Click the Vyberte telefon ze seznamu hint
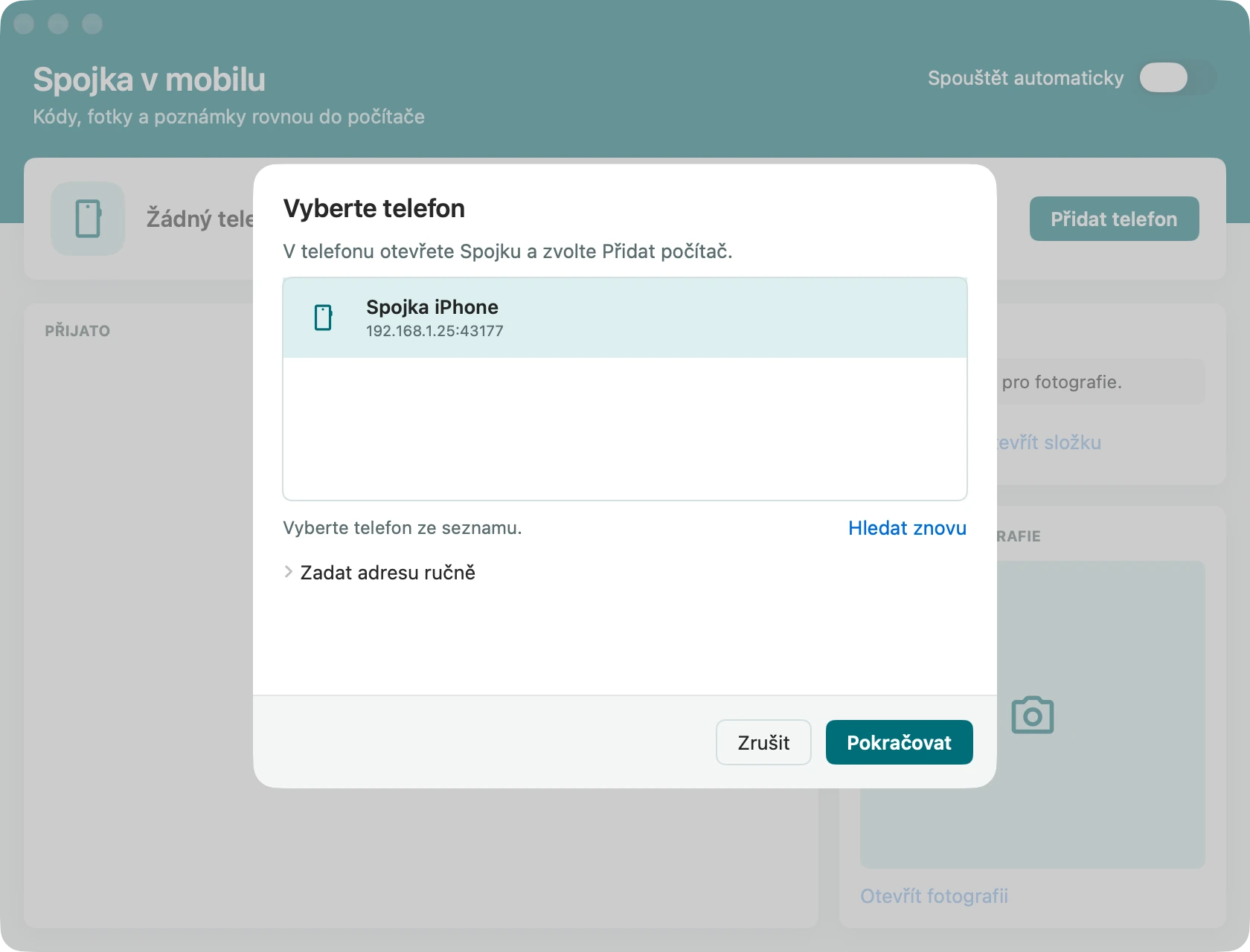The width and height of the screenshot is (1250, 952). click(403, 528)
